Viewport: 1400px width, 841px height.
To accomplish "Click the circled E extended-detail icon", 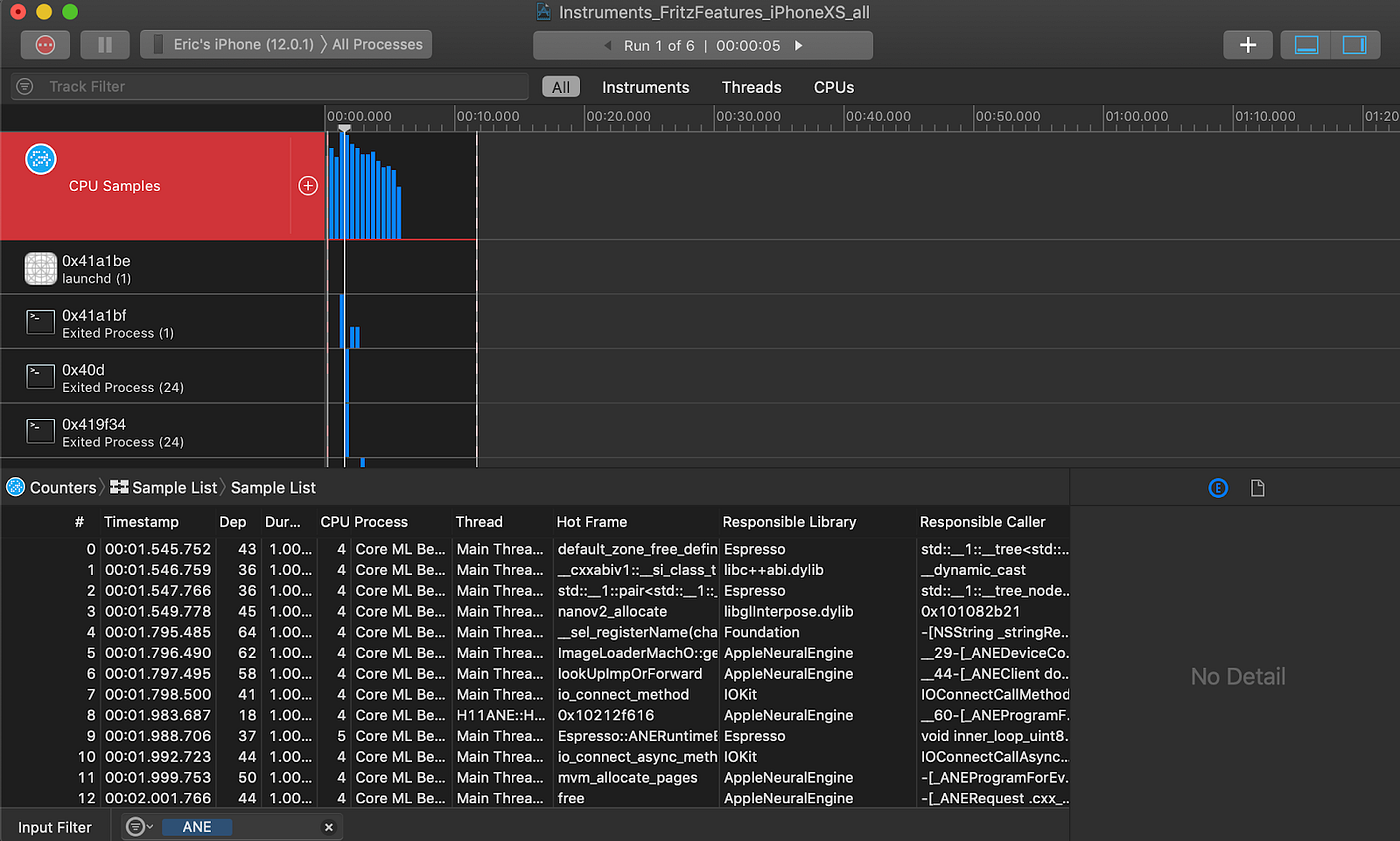I will click(x=1218, y=488).
